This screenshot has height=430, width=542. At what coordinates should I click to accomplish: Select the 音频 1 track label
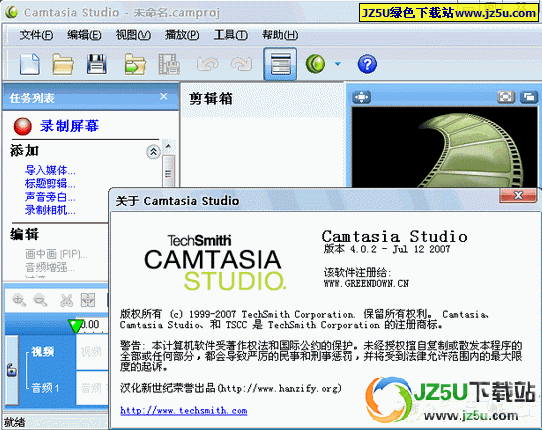pyautogui.click(x=45, y=388)
